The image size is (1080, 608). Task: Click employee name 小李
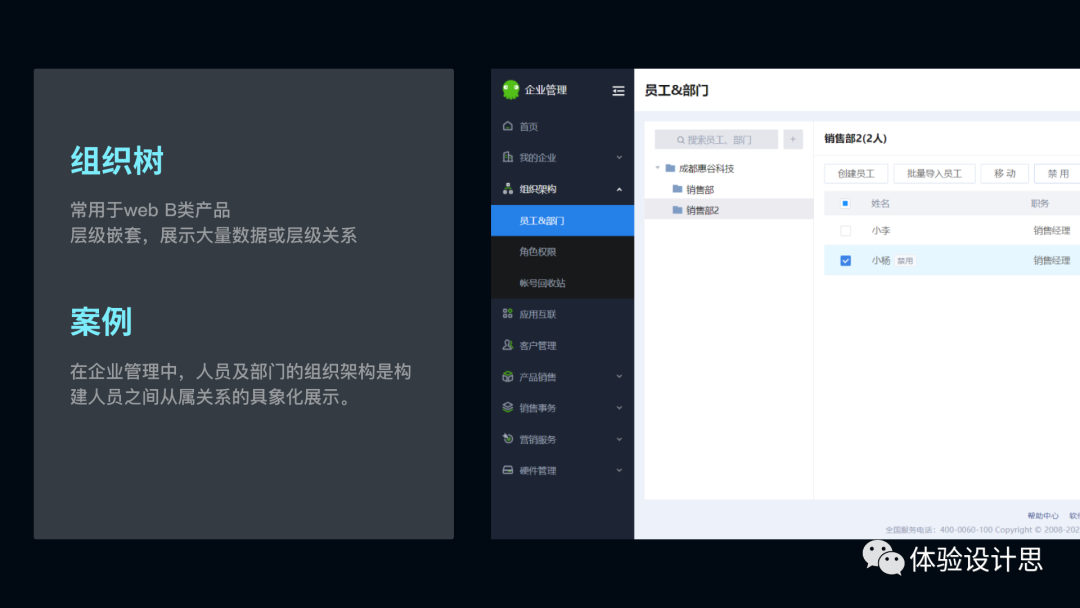[881, 231]
